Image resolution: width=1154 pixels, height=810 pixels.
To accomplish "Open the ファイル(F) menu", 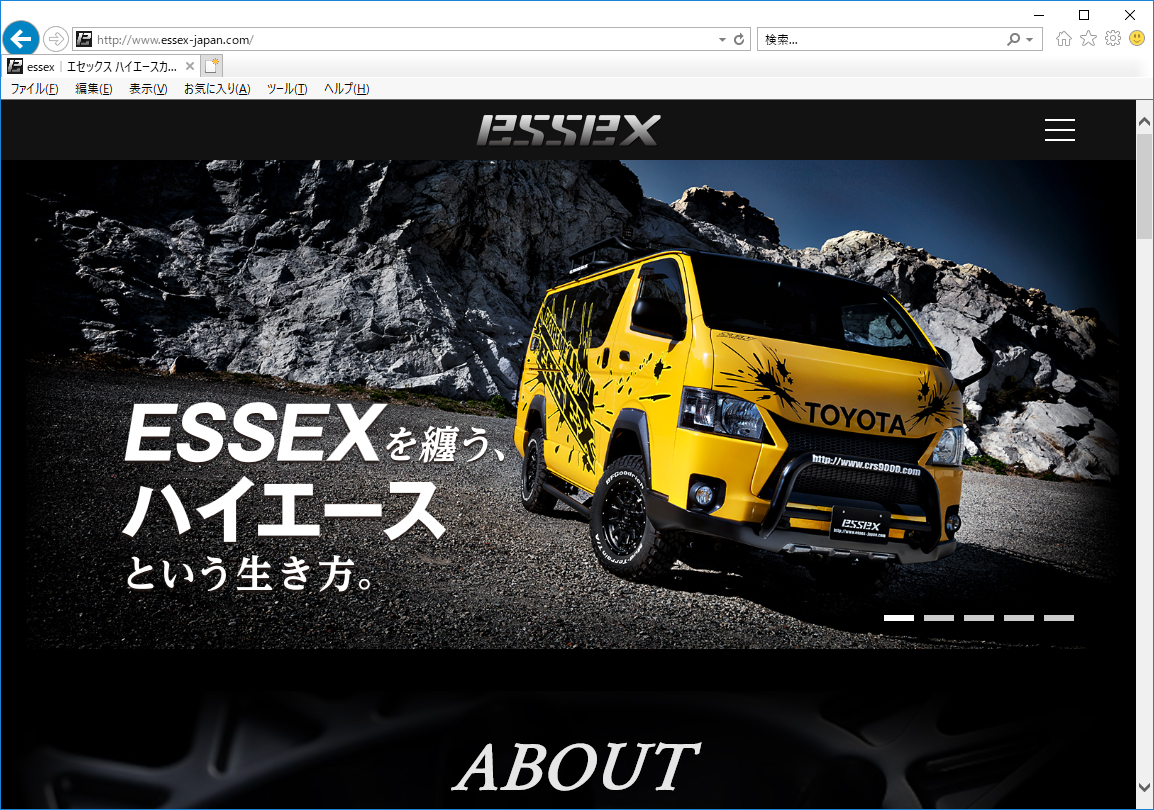I will [35, 89].
